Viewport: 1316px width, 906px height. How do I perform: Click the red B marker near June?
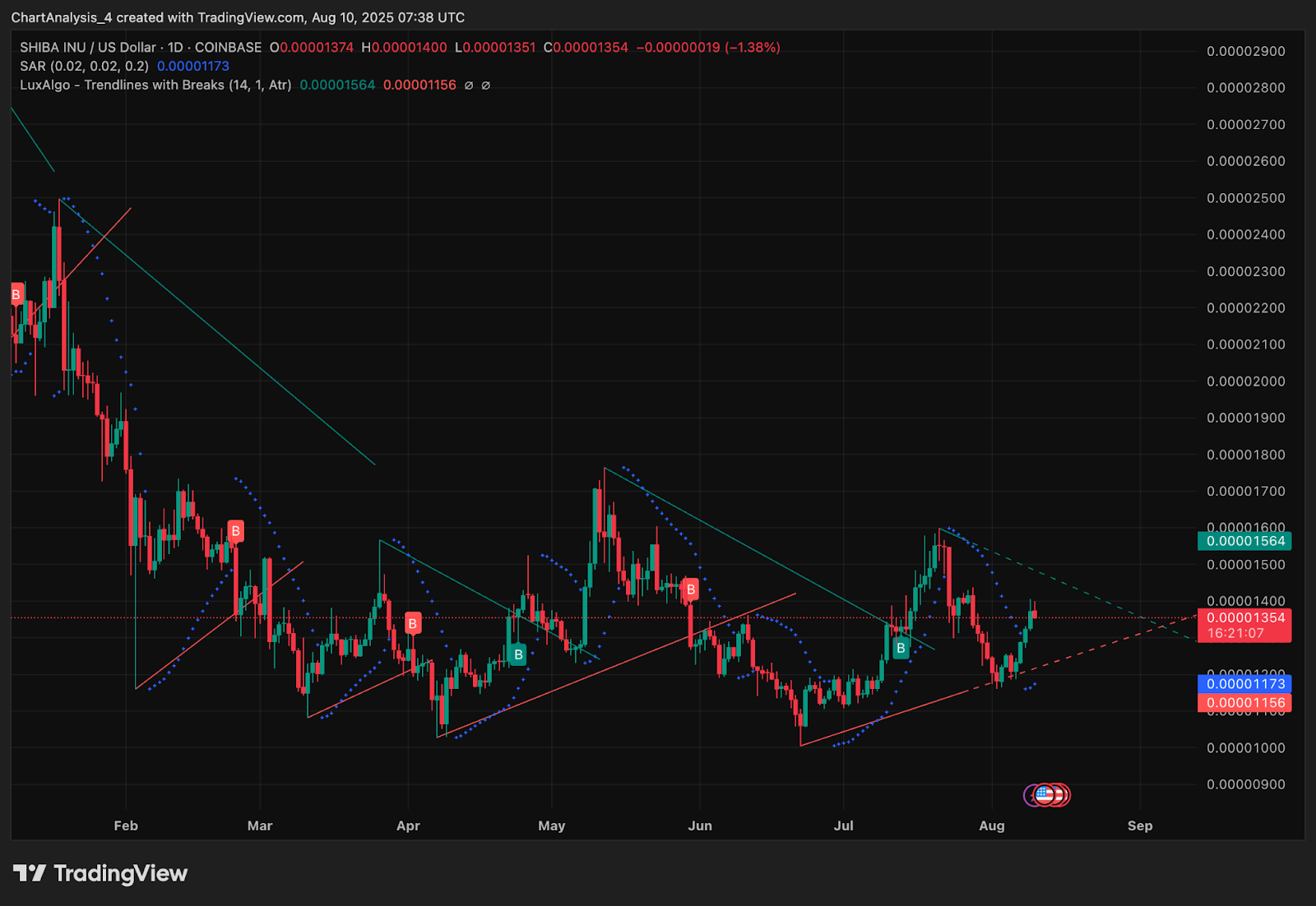[691, 589]
